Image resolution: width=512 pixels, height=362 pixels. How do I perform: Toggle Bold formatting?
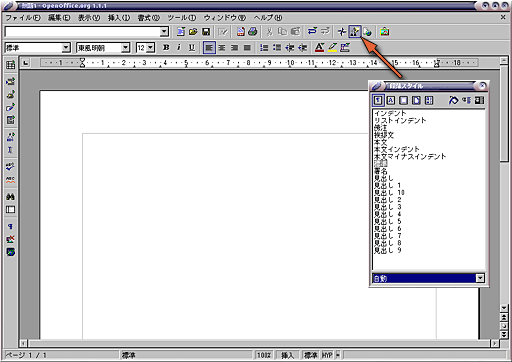[166, 48]
